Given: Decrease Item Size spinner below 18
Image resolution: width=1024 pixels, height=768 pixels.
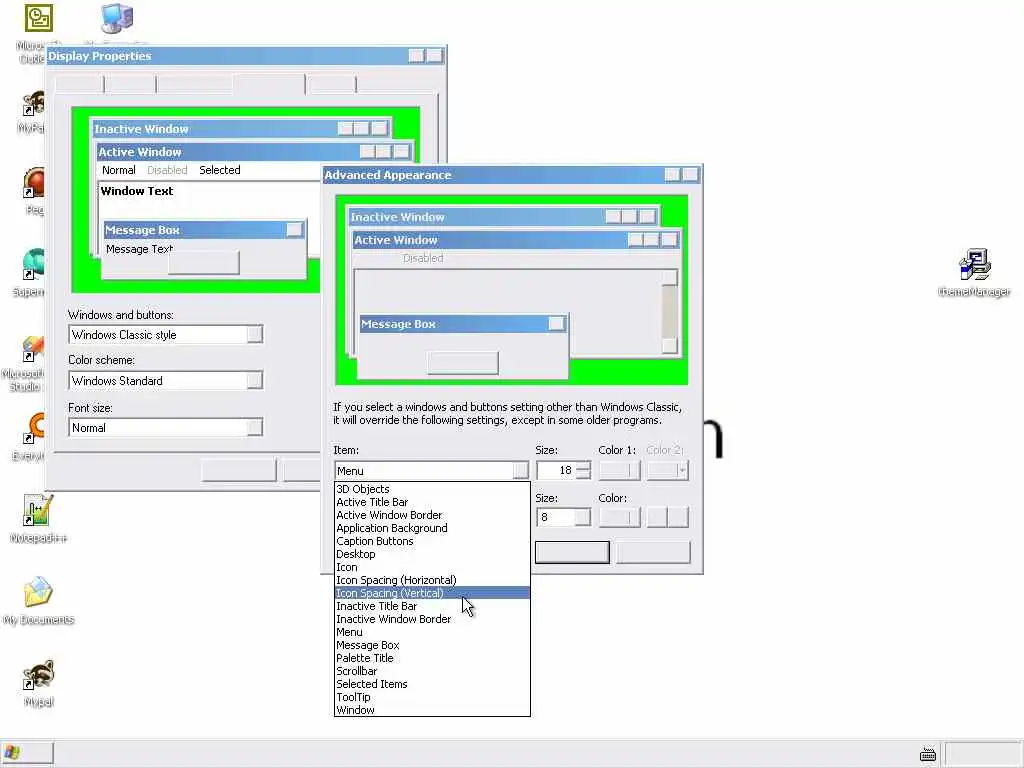Looking at the screenshot, I should click(583, 475).
